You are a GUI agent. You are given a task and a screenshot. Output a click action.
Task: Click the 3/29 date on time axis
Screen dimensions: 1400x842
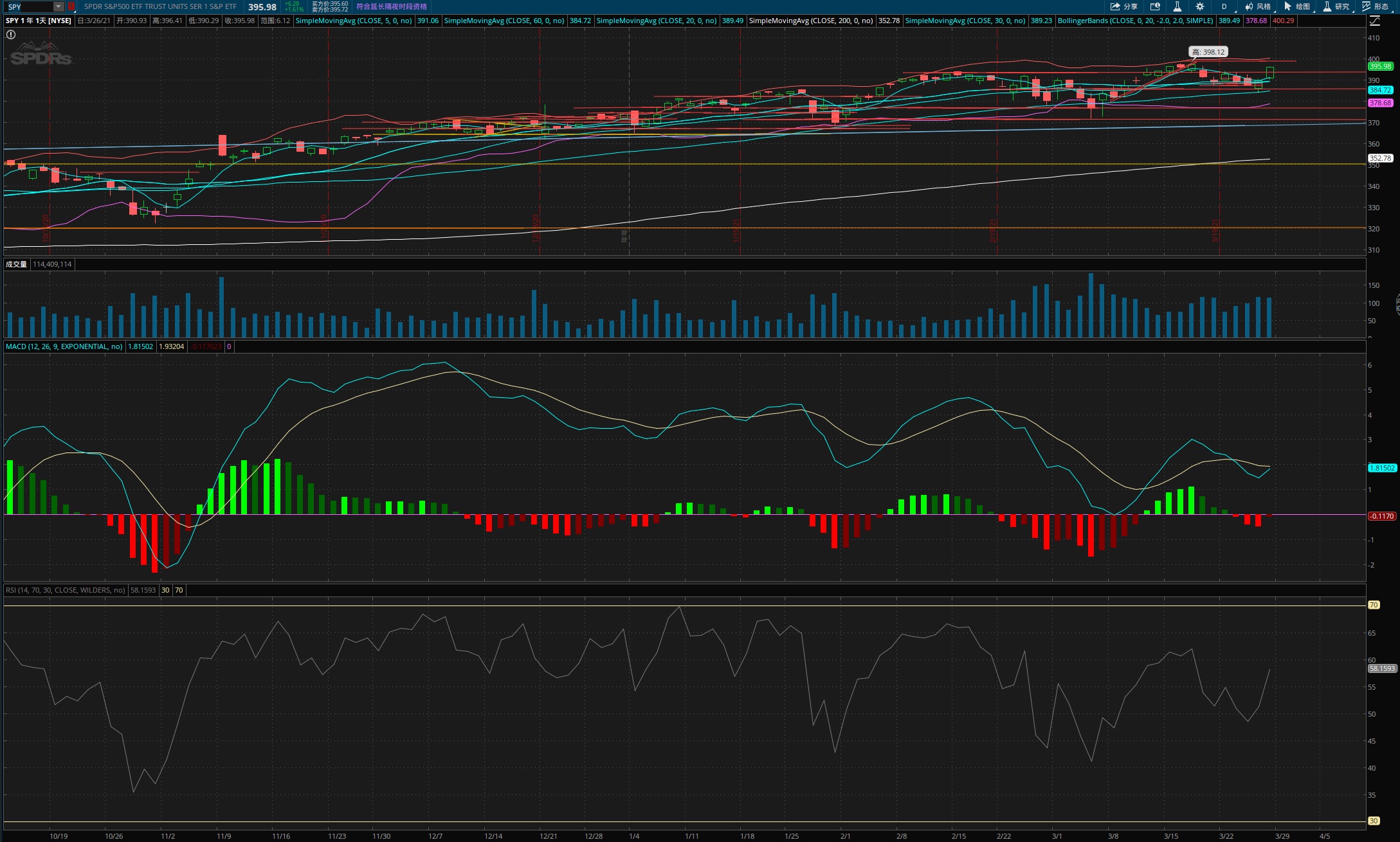point(1282,836)
